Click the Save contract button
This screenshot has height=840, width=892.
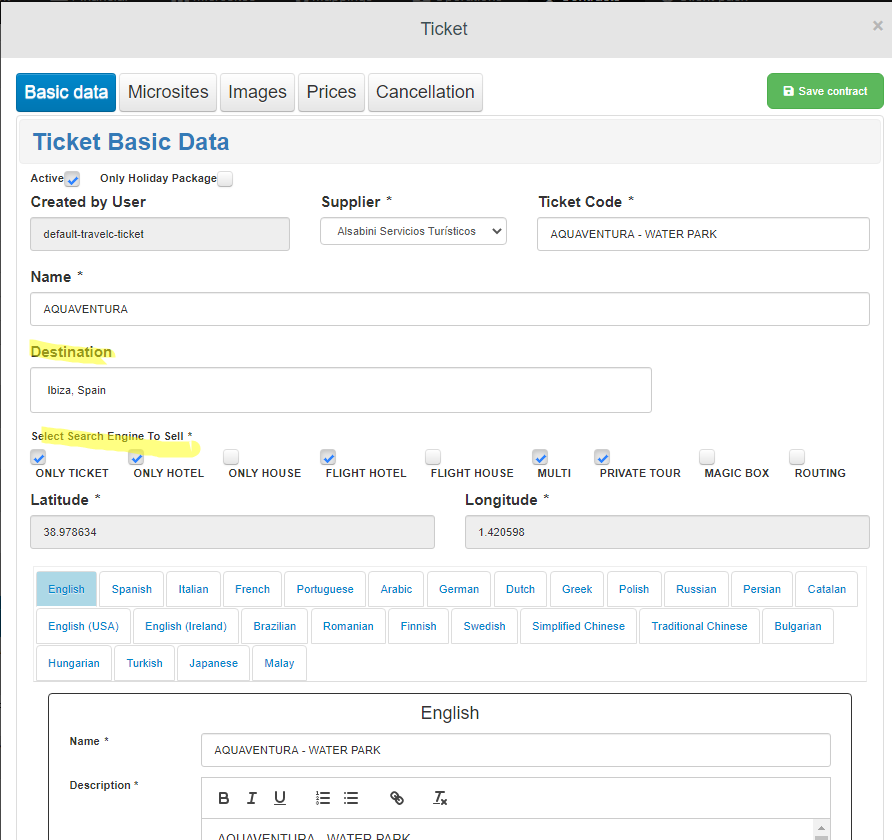click(825, 91)
